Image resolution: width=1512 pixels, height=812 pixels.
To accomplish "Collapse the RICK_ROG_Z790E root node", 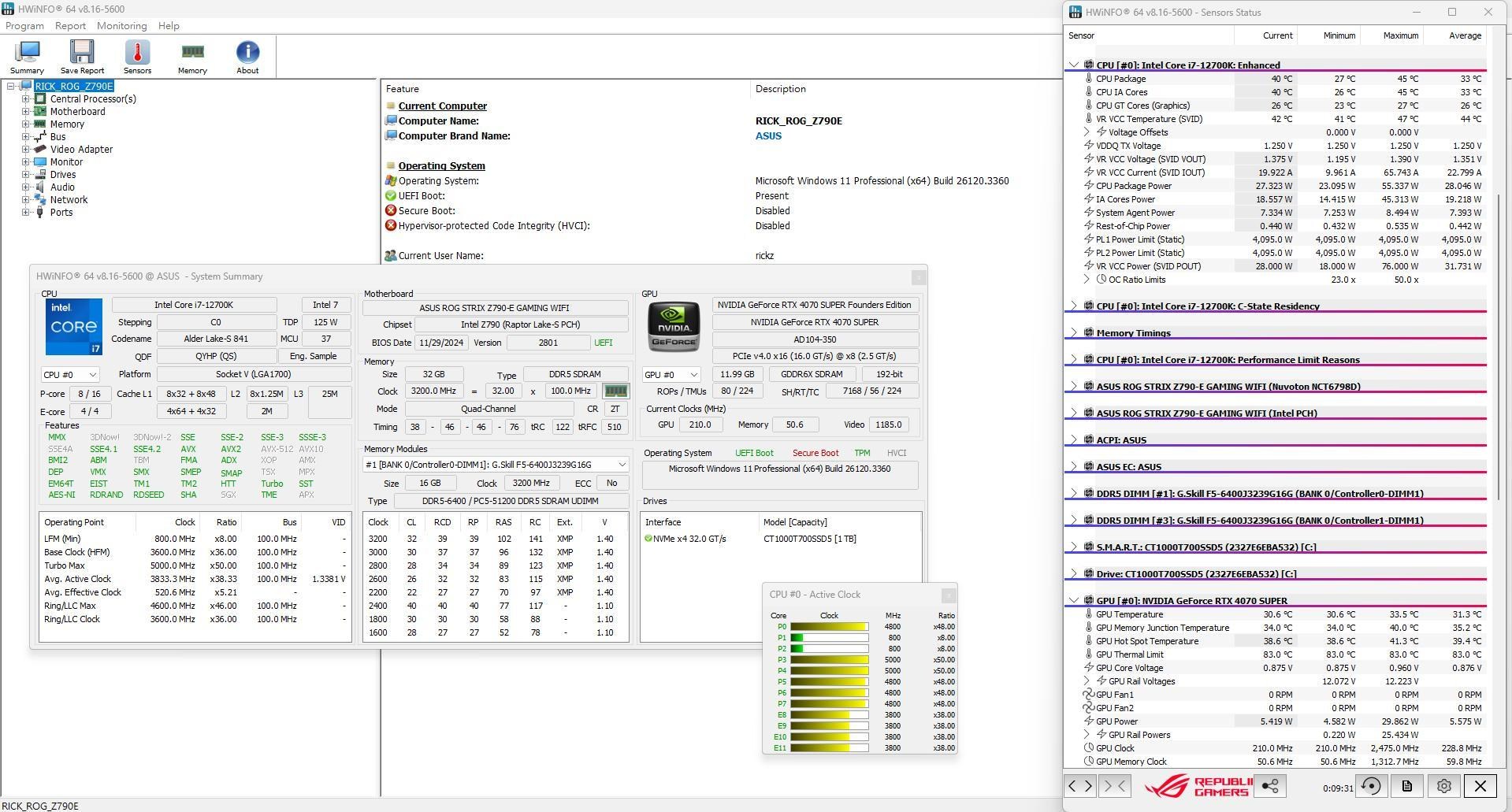I will point(10,87).
